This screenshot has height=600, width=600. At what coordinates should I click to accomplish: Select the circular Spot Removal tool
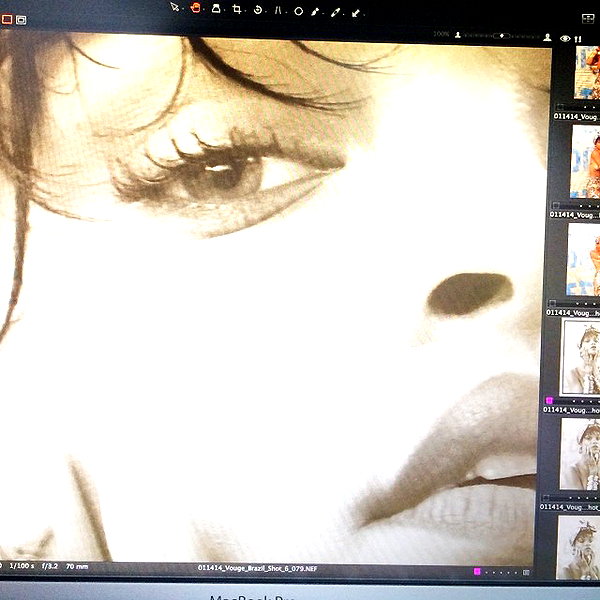[x=298, y=11]
